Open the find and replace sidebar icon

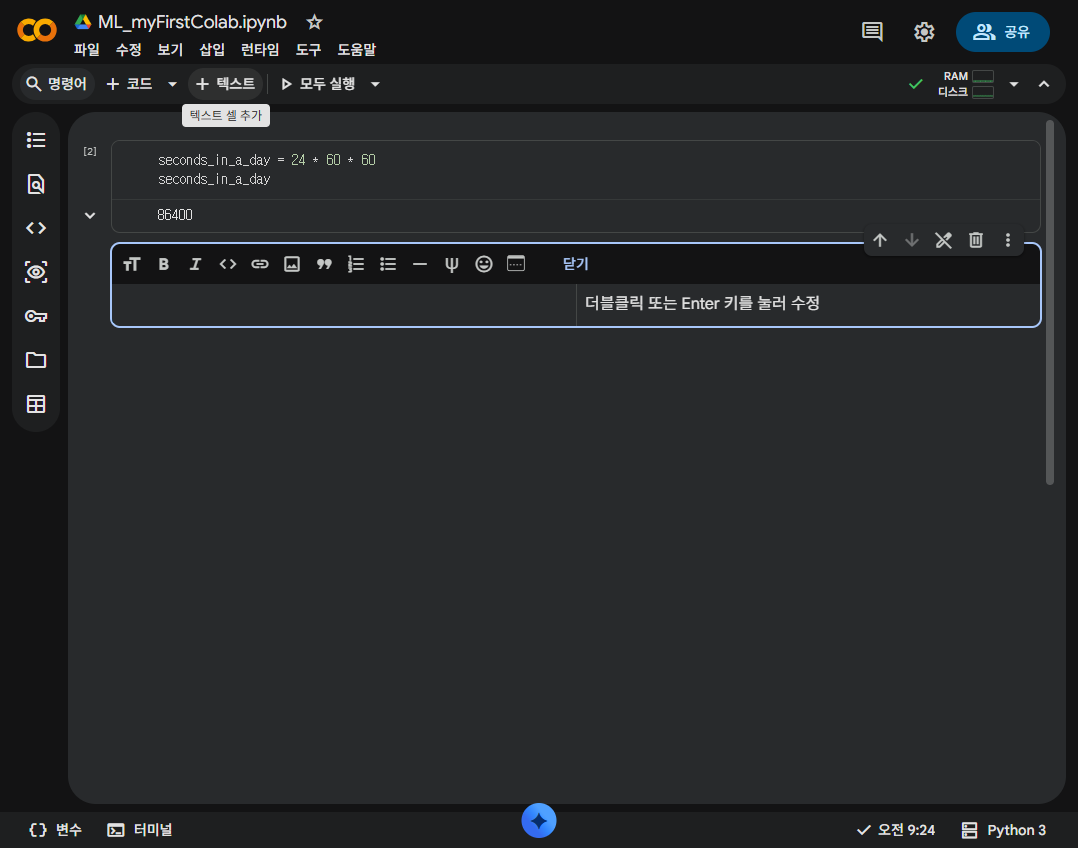[x=36, y=184]
